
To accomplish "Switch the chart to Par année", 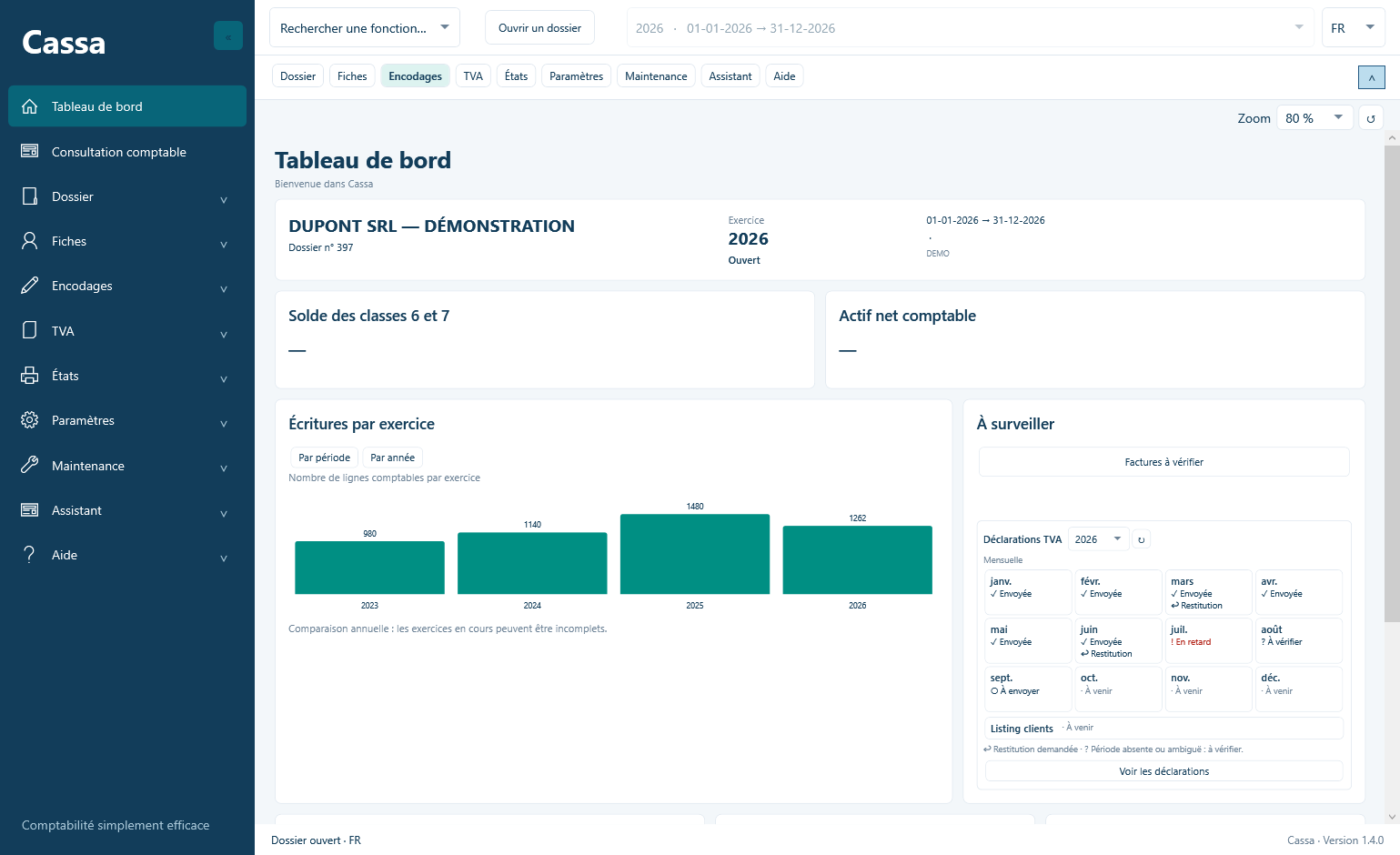I will coord(392,458).
